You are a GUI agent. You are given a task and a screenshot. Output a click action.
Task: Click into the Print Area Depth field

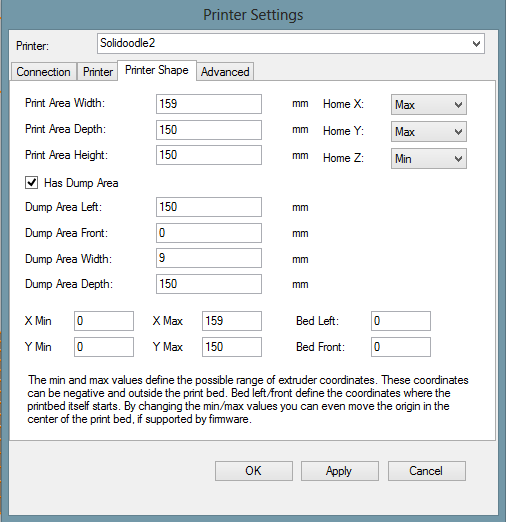(209, 130)
